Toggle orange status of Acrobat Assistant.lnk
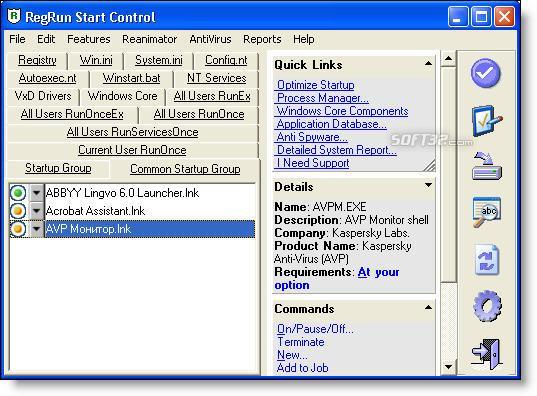This screenshot has width=537, height=396. coord(18,211)
